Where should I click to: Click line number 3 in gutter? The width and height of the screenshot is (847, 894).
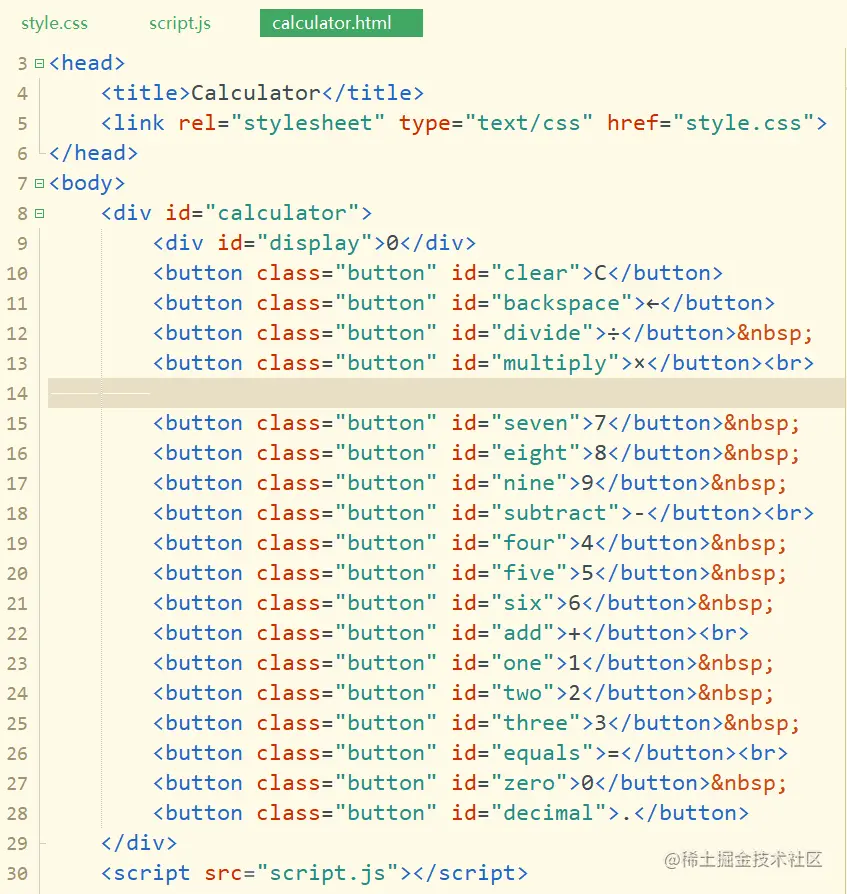point(22,63)
